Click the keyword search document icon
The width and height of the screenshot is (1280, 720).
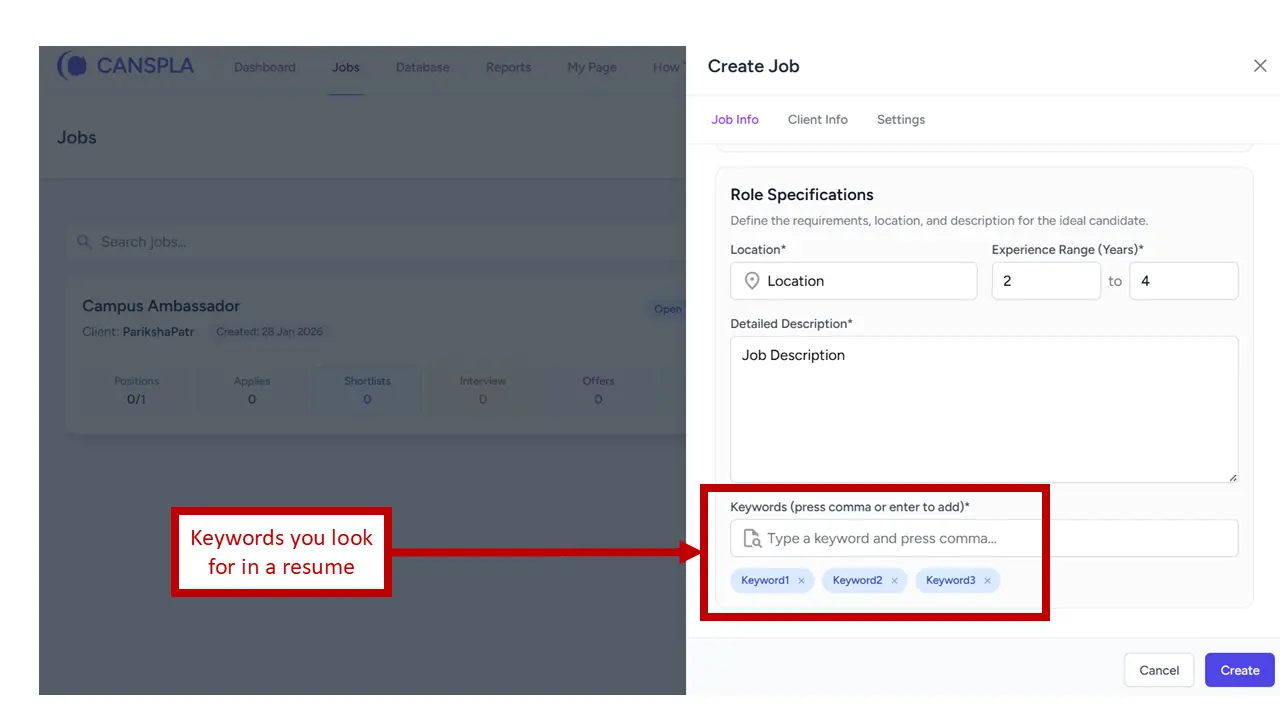click(x=752, y=539)
